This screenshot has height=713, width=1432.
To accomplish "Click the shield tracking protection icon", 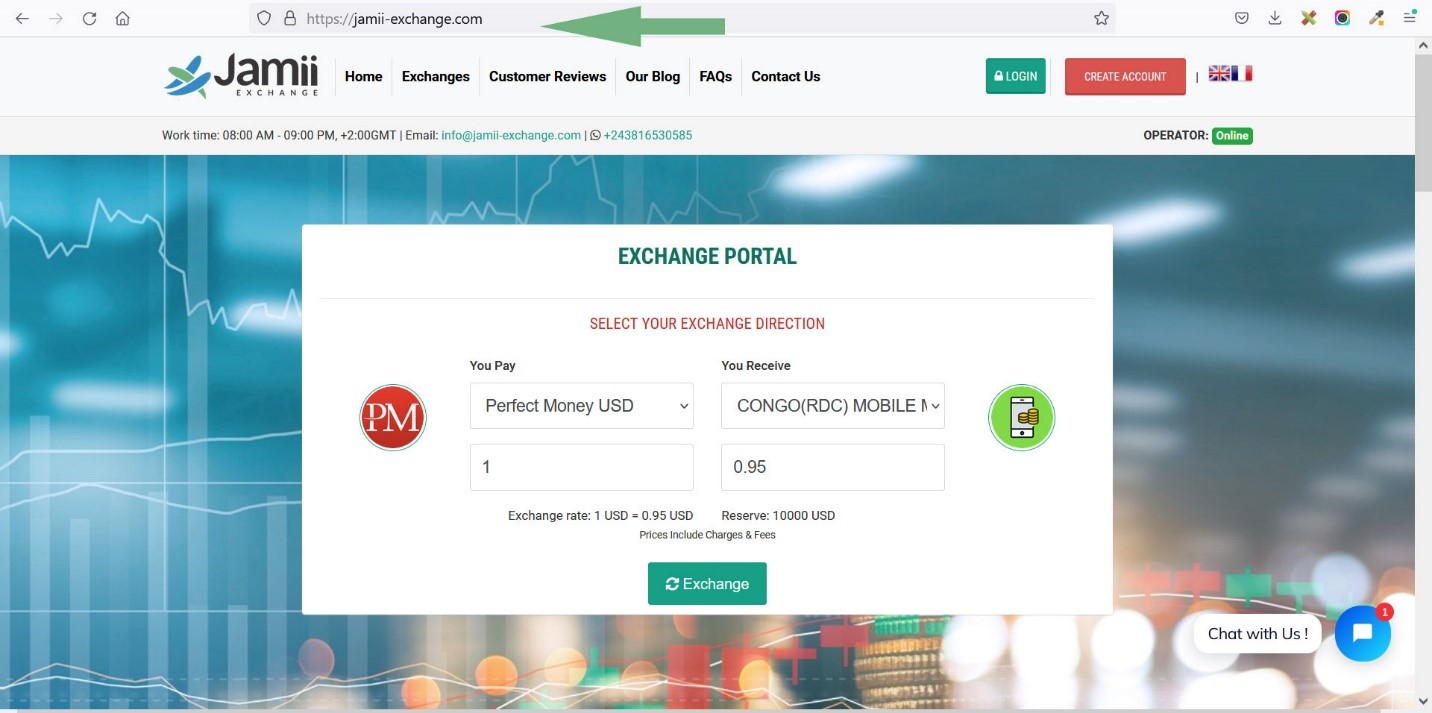I will point(264,18).
